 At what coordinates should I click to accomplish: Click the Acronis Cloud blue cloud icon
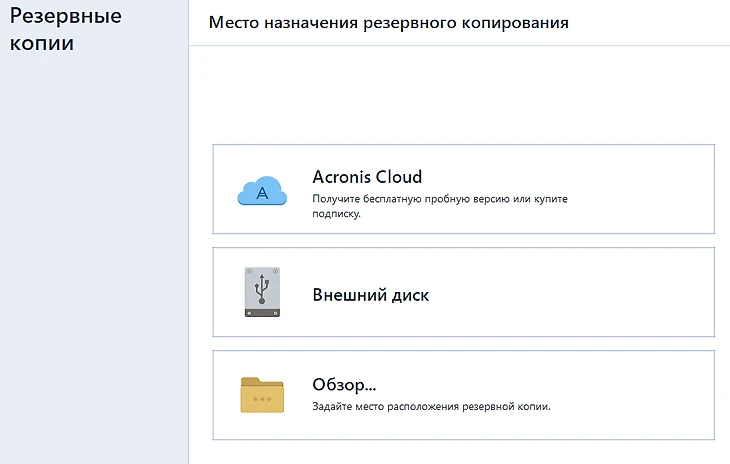click(x=262, y=189)
